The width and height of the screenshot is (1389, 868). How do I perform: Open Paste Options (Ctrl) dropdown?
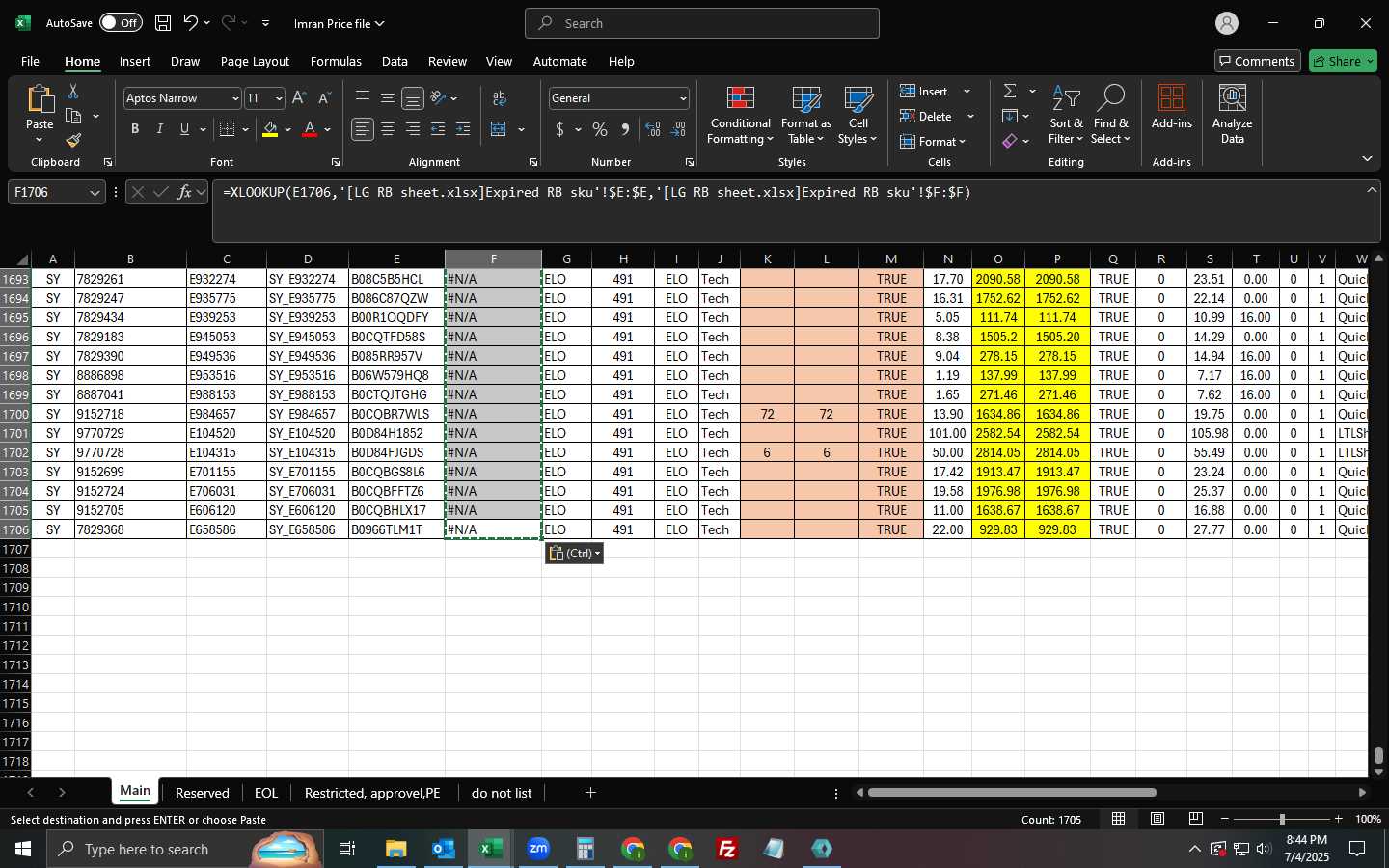point(574,553)
